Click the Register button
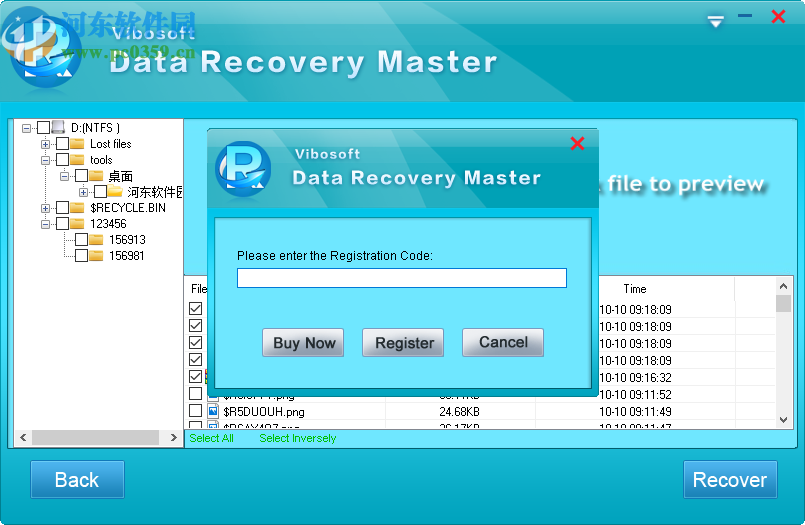Screen dimensions: 805x525 point(403,342)
